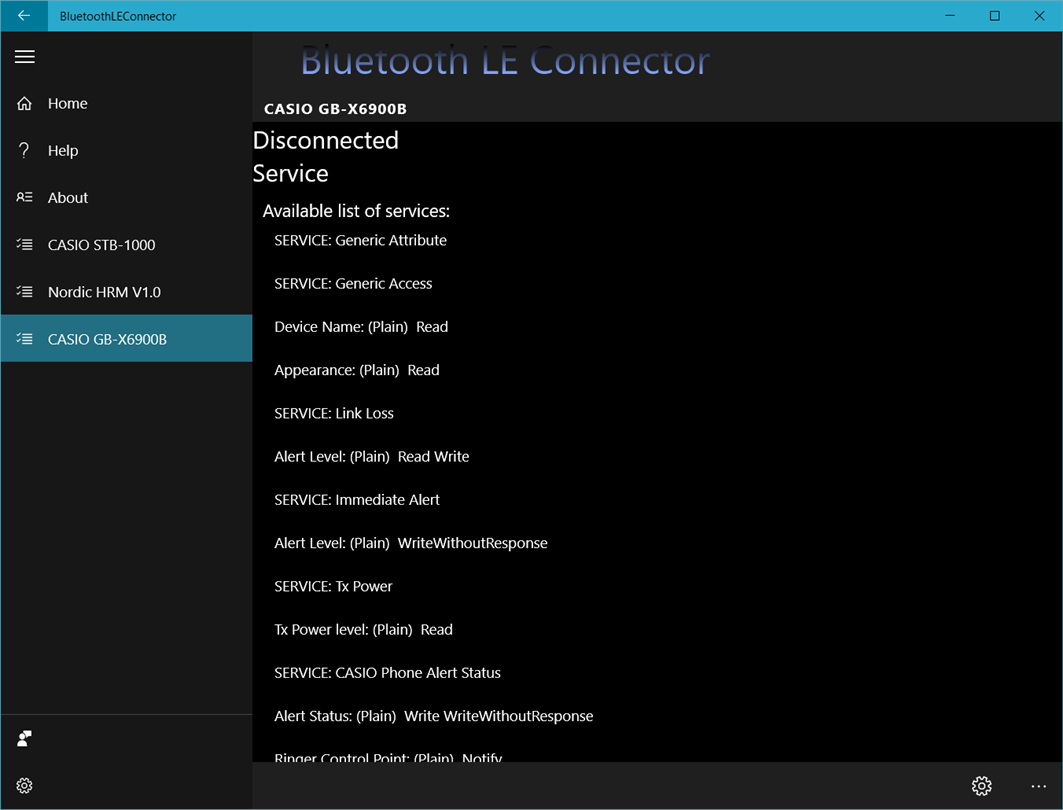Click Appearance: (Plain) Read row
The width and height of the screenshot is (1063, 810).
click(357, 370)
